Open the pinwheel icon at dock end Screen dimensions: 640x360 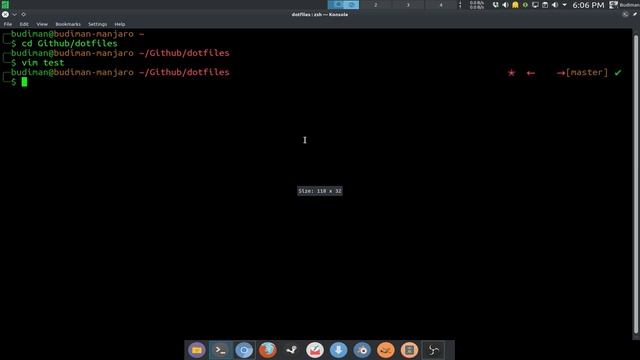click(x=433, y=350)
